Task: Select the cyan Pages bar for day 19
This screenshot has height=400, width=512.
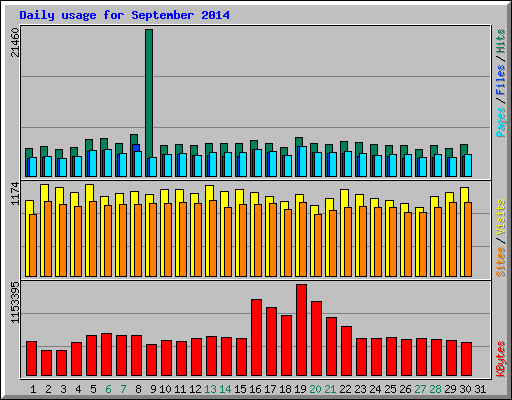Action: click(302, 161)
